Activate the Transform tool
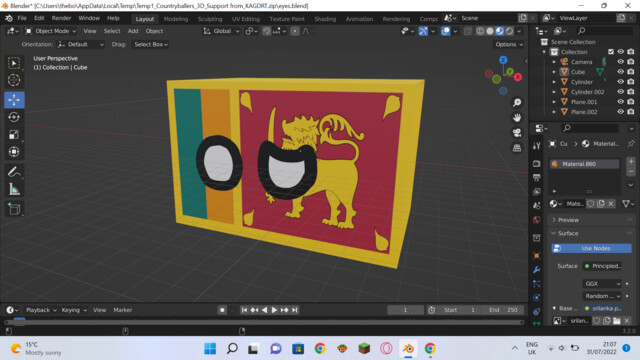Viewport: 640px width, 360px height. pos(14,152)
